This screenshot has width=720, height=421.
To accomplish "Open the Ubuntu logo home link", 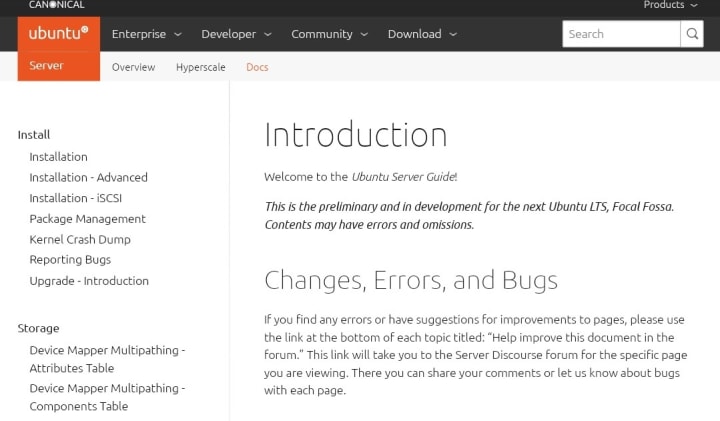I will click(58, 34).
